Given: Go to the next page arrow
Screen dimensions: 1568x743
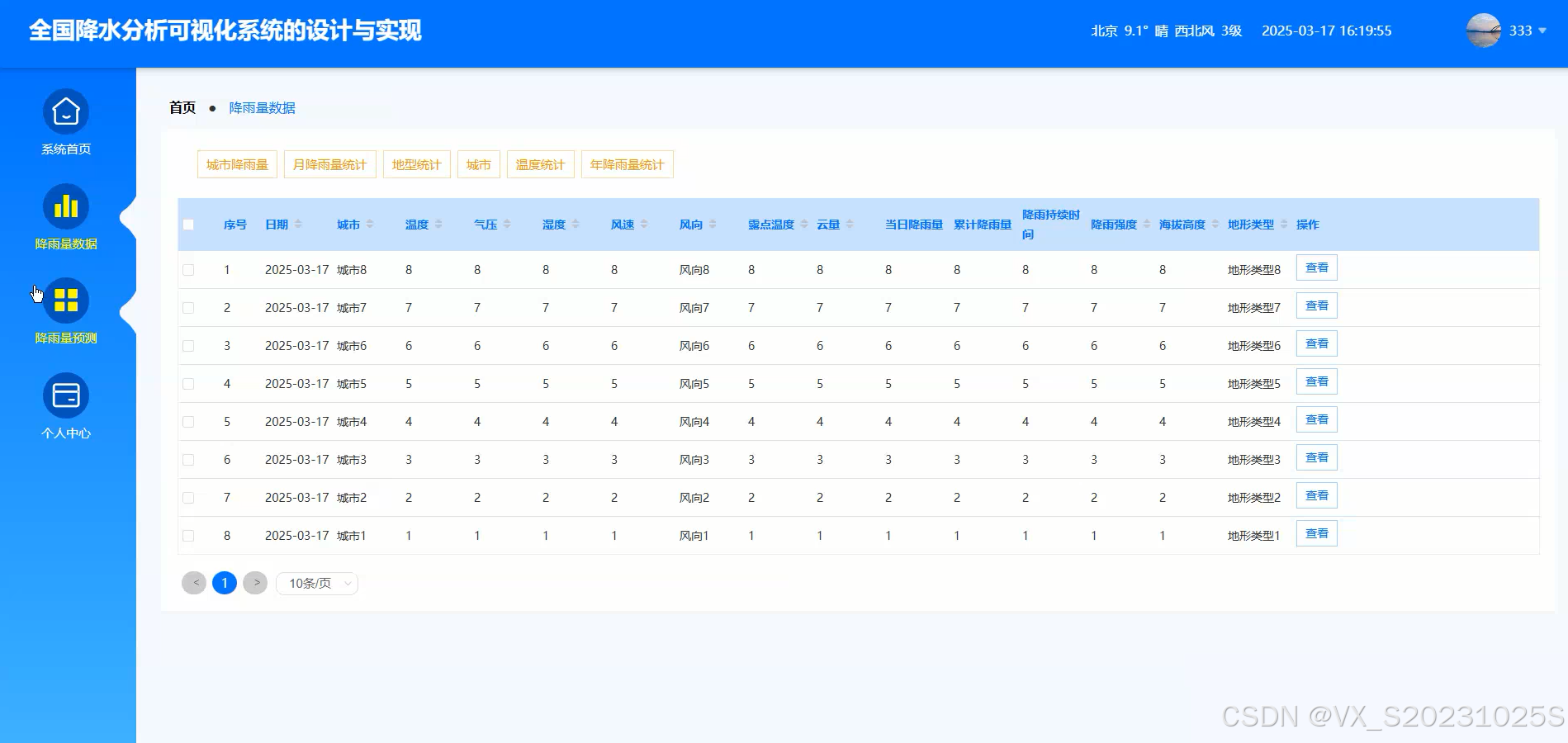Looking at the screenshot, I should [255, 583].
